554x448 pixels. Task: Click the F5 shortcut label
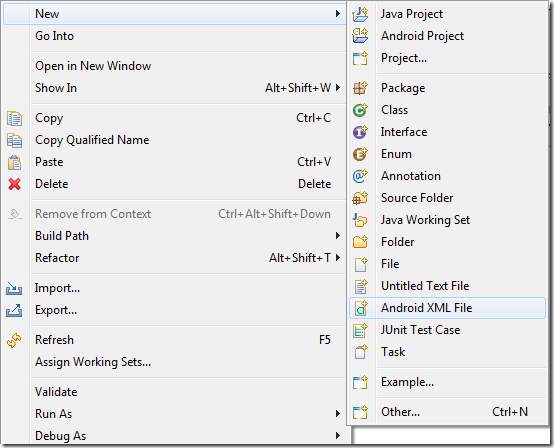325,340
